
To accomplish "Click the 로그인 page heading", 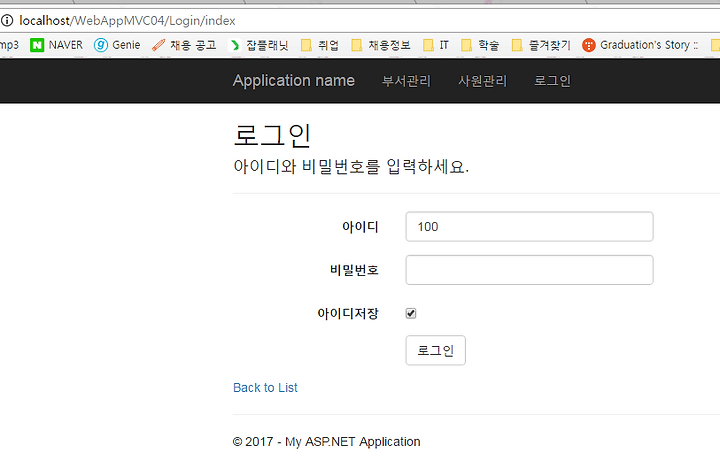I will point(272,135).
